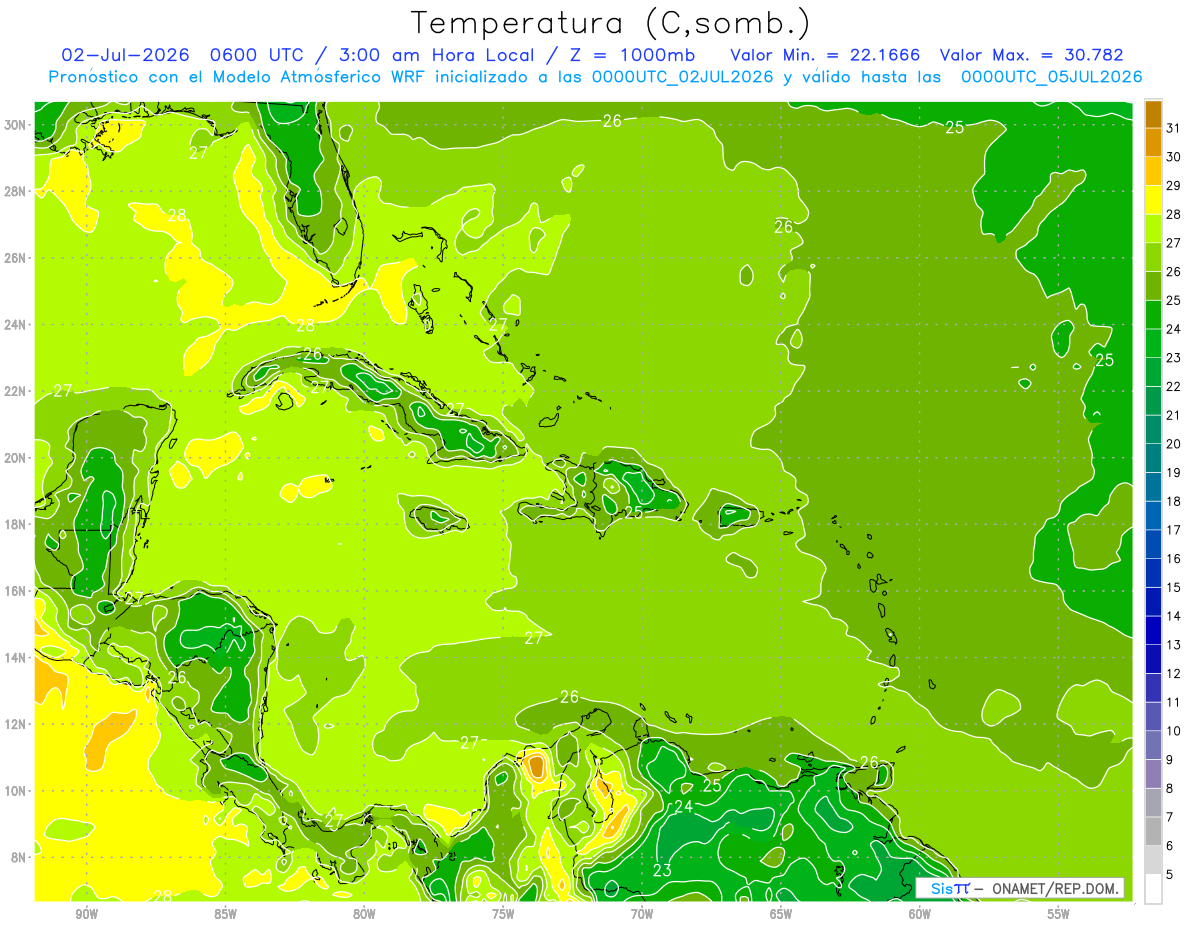Screen dimensions: 1200x927
Task: Click the "85W" longitude axis label
Action: pos(225,914)
